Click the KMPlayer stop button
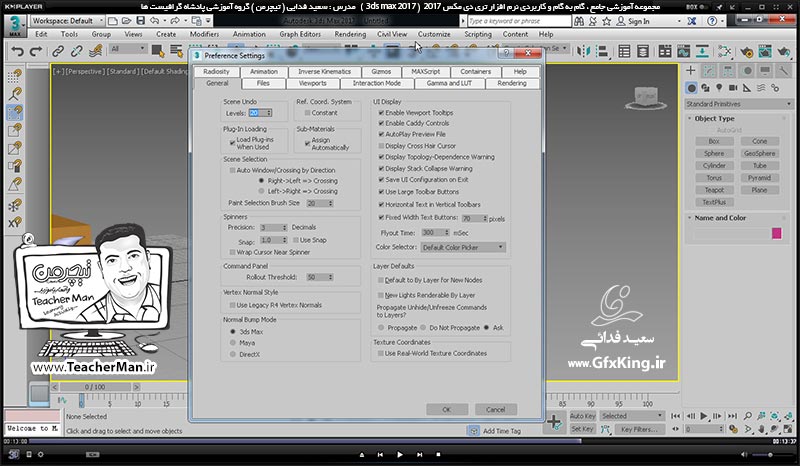 tap(438, 454)
